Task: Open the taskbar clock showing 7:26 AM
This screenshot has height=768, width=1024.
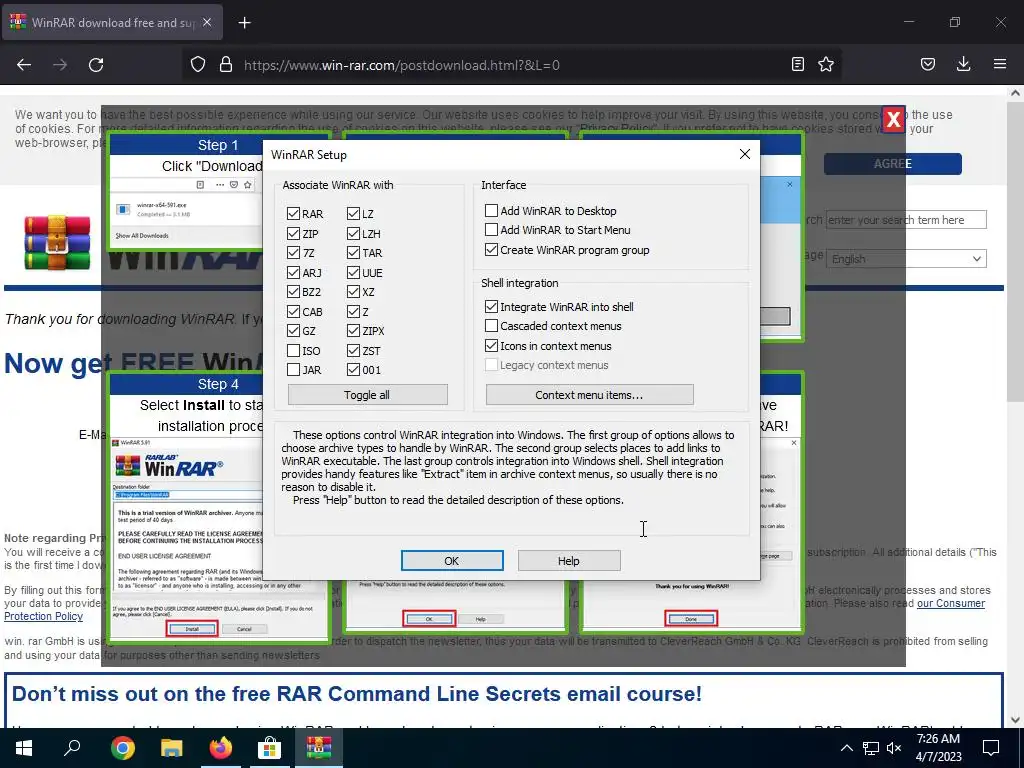Action: [938, 748]
